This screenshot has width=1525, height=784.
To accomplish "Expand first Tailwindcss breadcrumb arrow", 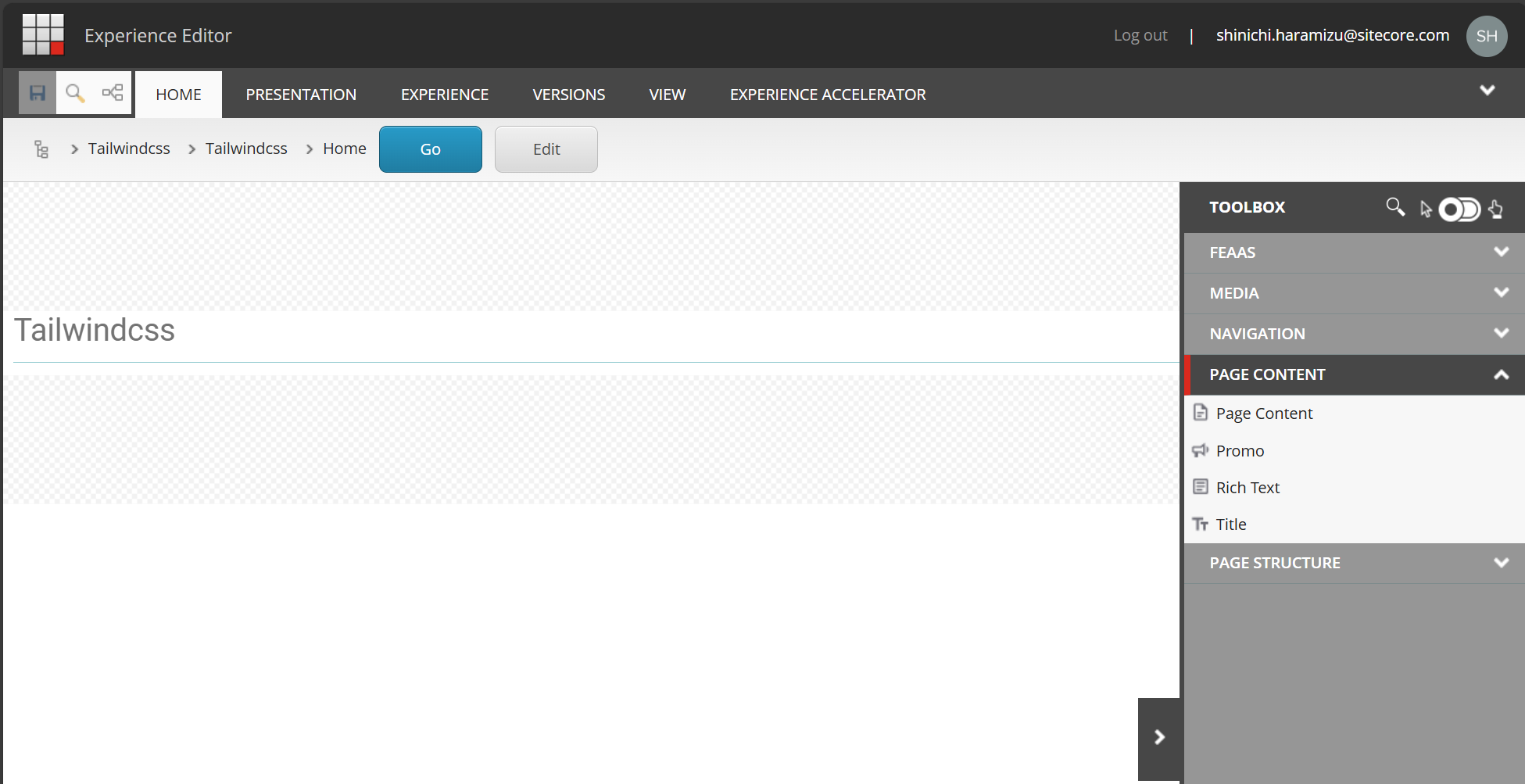I will [75, 149].
